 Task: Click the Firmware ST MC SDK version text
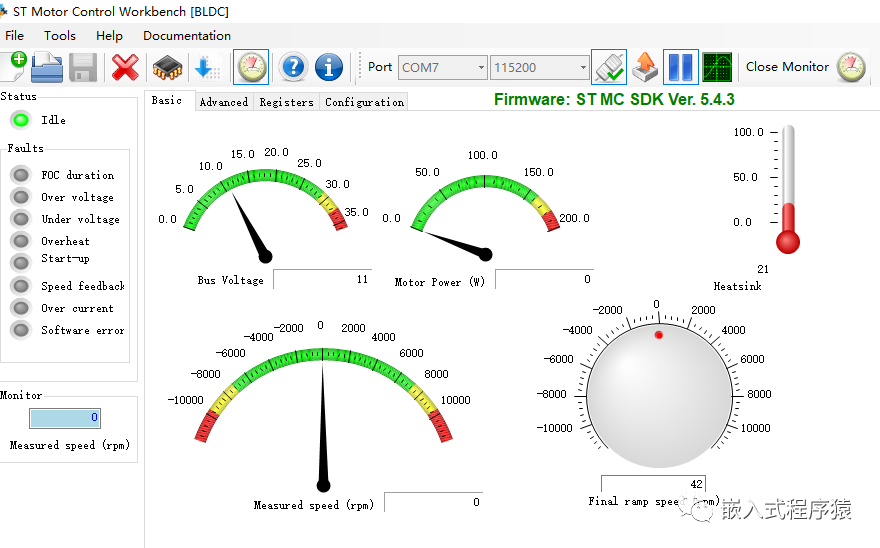coord(614,99)
